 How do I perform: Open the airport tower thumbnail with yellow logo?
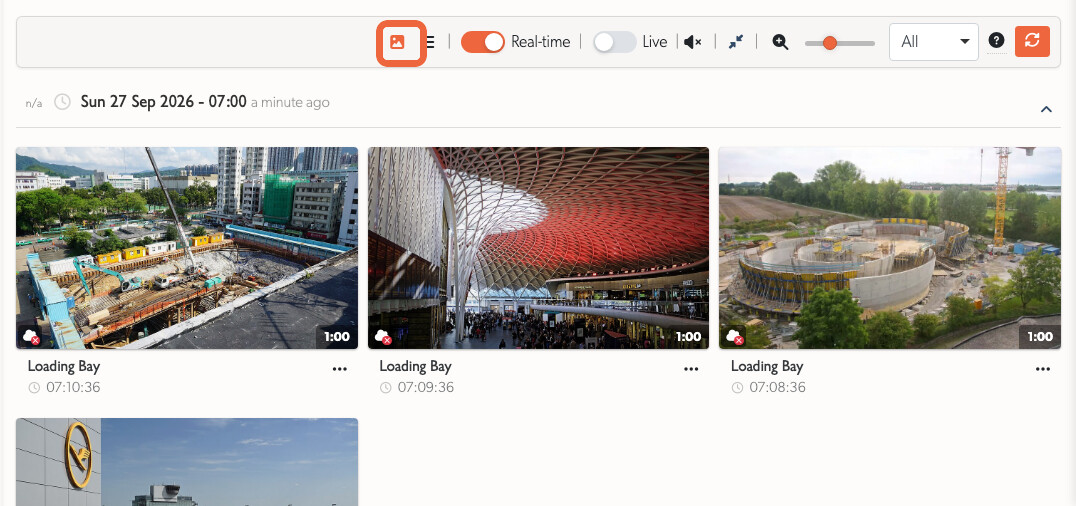point(187,462)
